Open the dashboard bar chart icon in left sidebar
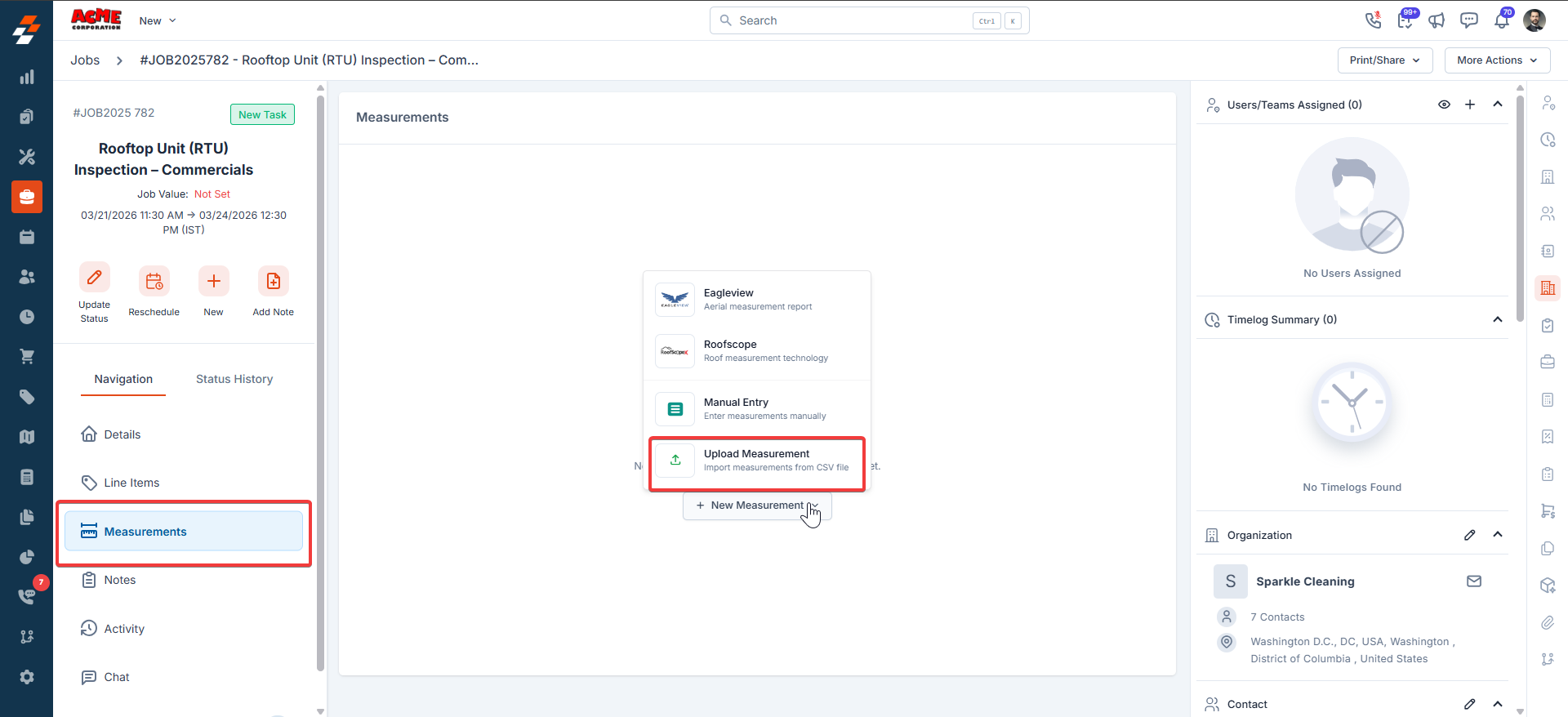The image size is (1568, 717). (x=27, y=77)
